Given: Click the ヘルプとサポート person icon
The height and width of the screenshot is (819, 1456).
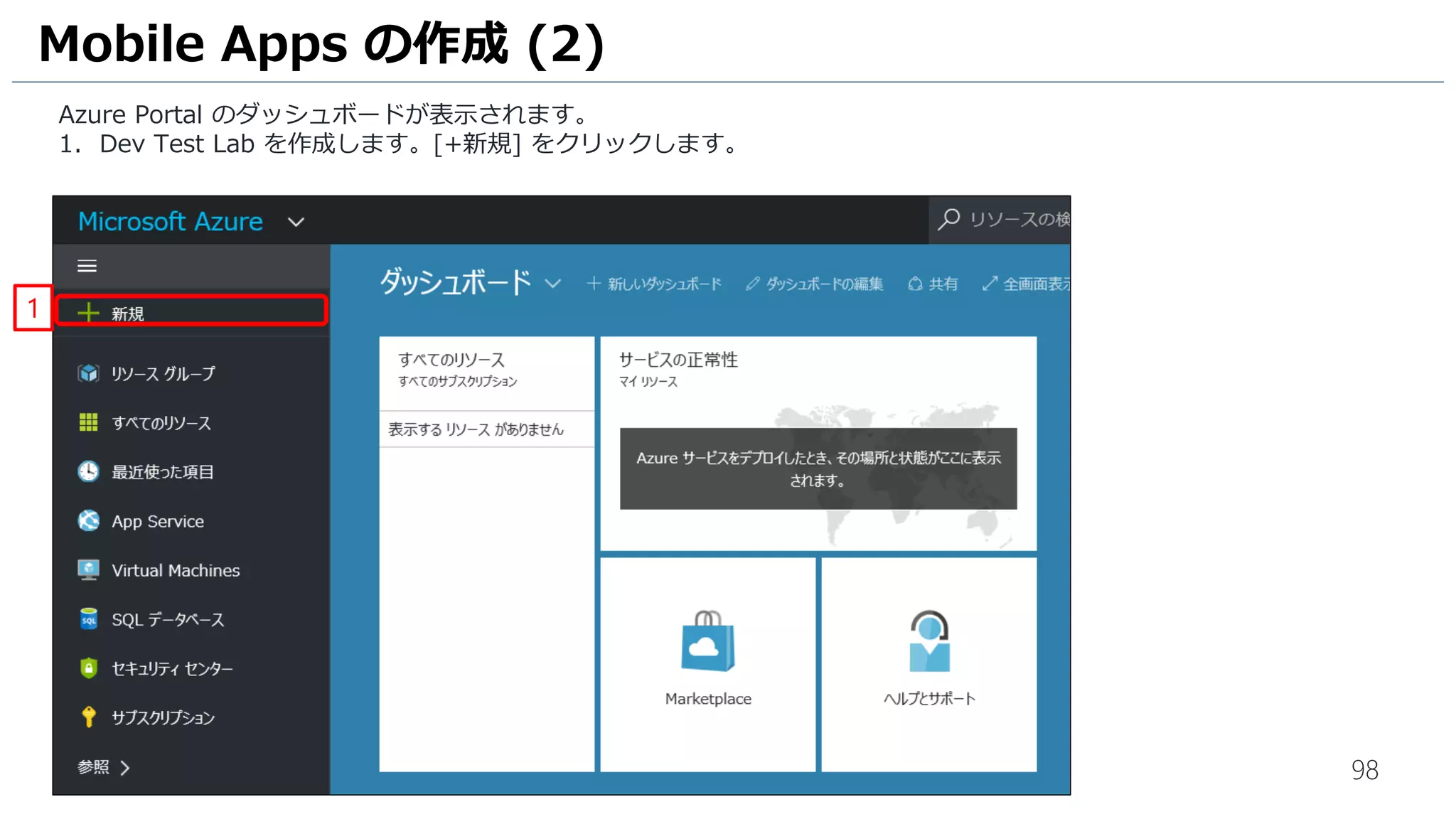Looking at the screenshot, I should pyautogui.click(x=929, y=641).
